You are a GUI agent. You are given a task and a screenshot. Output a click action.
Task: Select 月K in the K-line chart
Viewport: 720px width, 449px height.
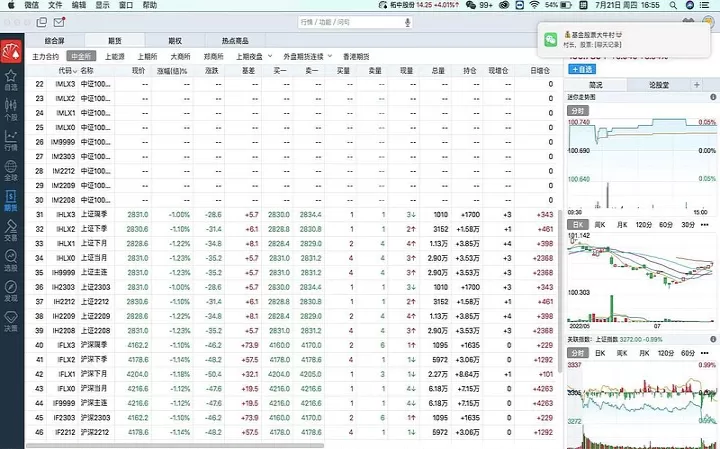[622, 224]
